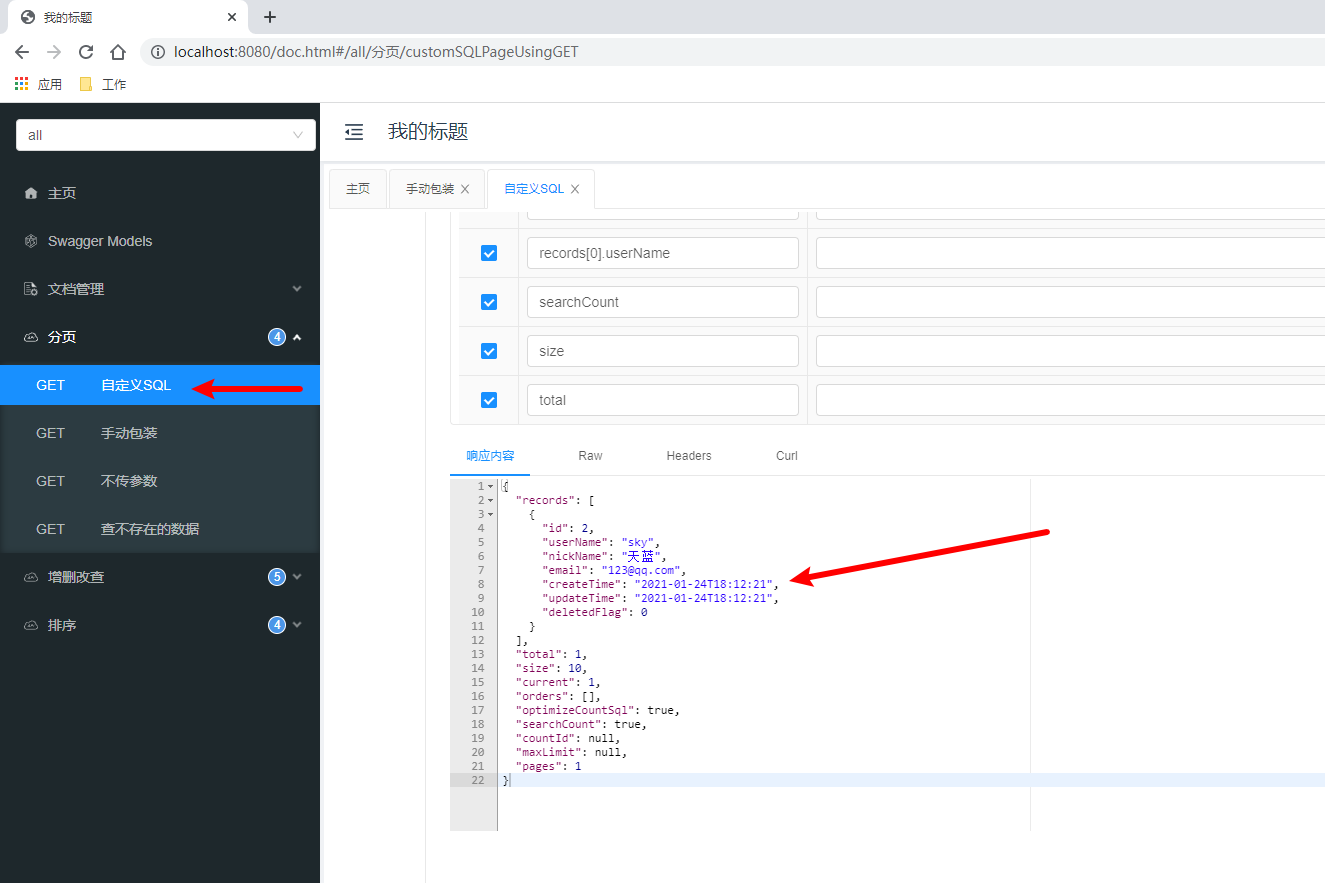Switch to the Raw response tab
The width and height of the screenshot is (1325, 883).
590,456
